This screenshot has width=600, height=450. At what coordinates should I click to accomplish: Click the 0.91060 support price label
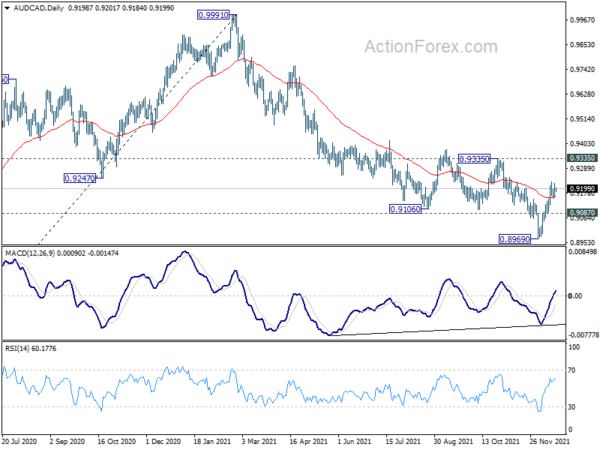[x=405, y=209]
